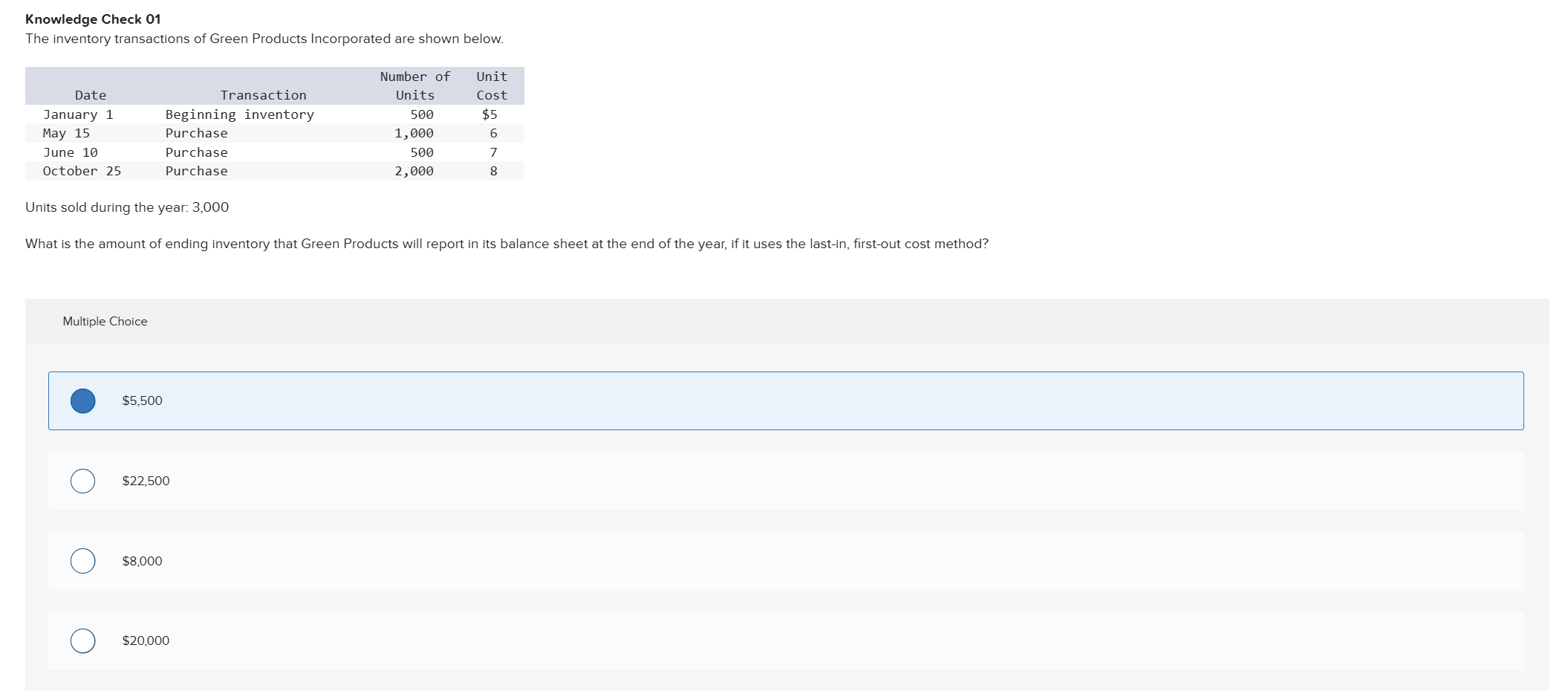Click the Date column header
The width and height of the screenshot is (1568, 691).
(x=90, y=95)
